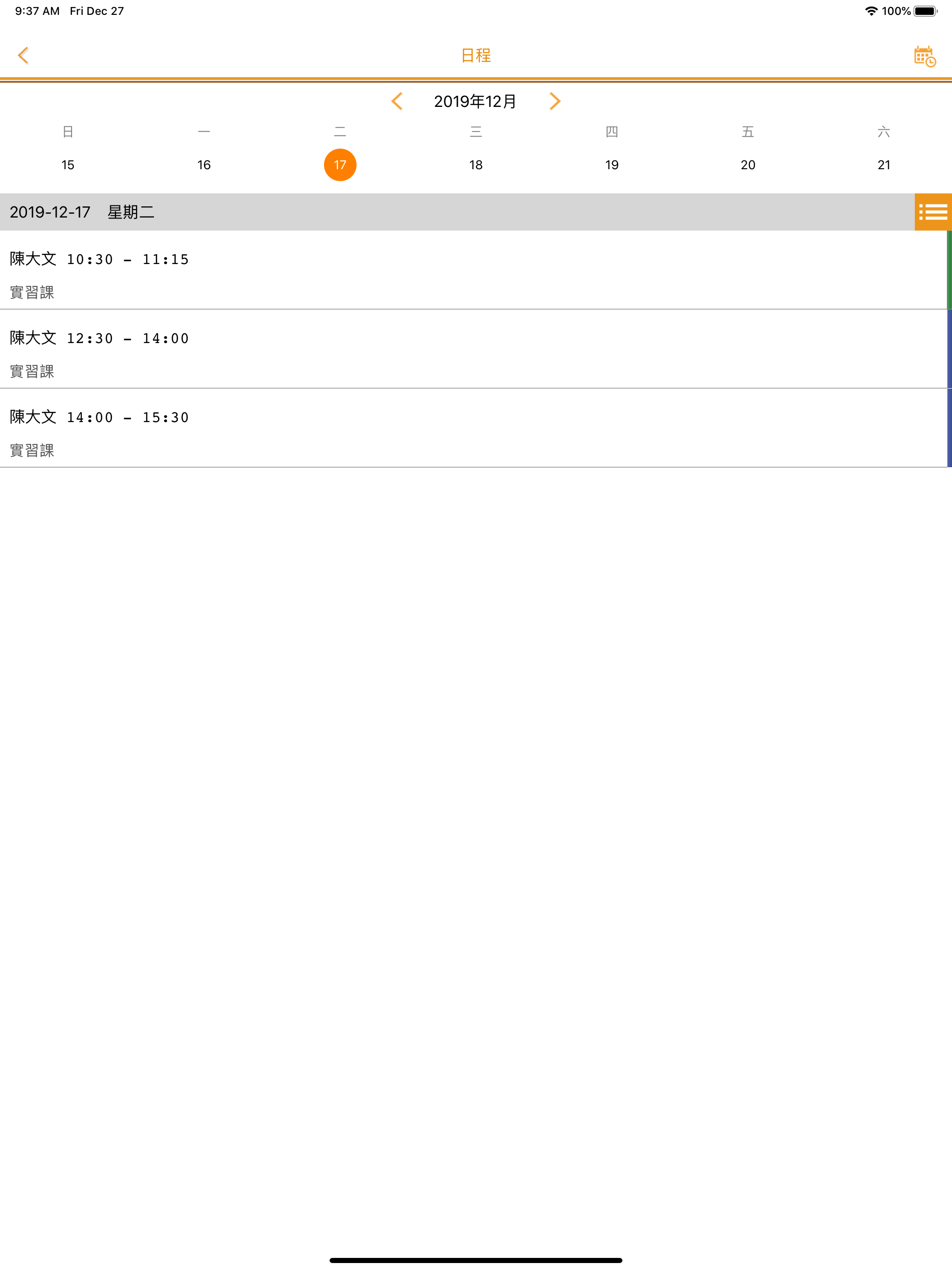This screenshot has width=952, height=1270.
Task: Tap the 日 weekday header
Action: tap(68, 132)
